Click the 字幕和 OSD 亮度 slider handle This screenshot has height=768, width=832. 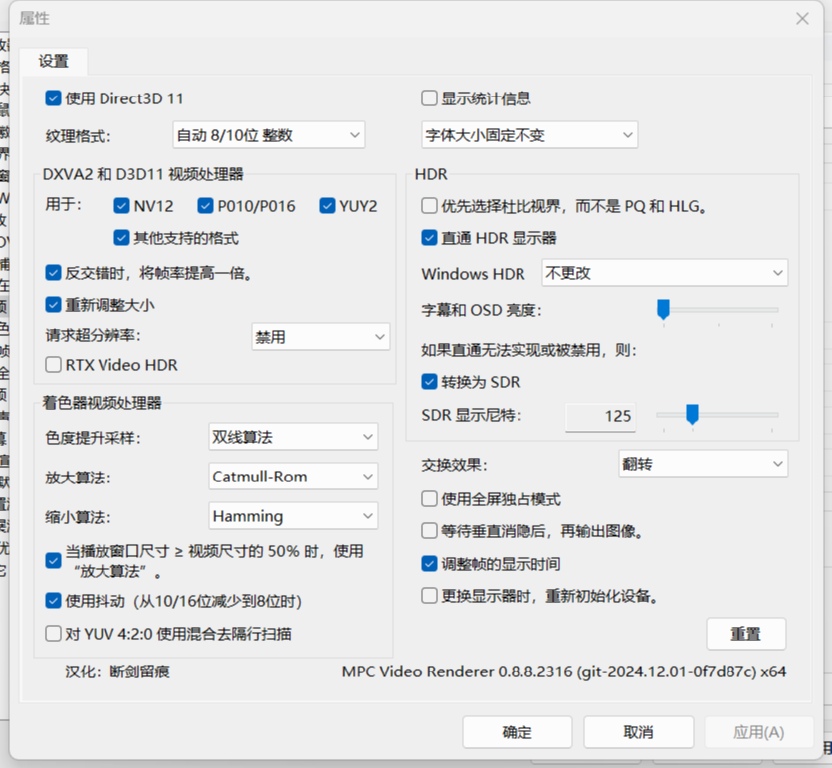click(662, 310)
